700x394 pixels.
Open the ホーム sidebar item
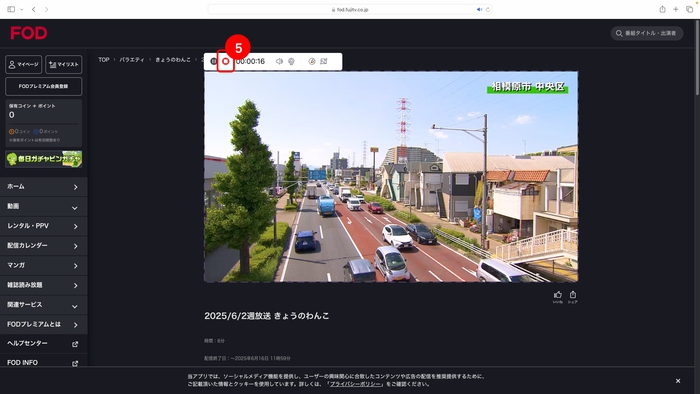click(43, 187)
